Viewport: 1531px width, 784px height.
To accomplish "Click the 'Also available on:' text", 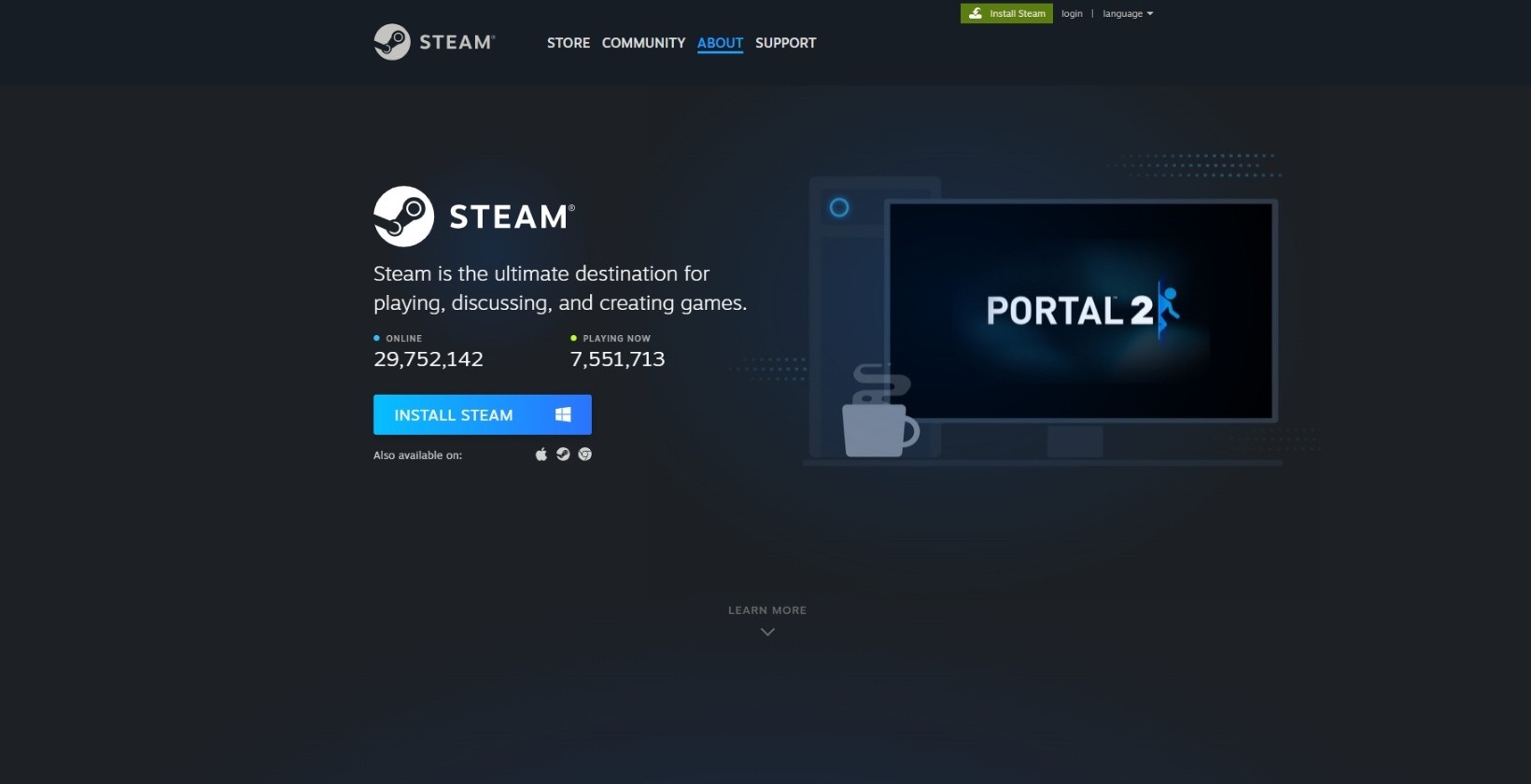I will (417, 455).
